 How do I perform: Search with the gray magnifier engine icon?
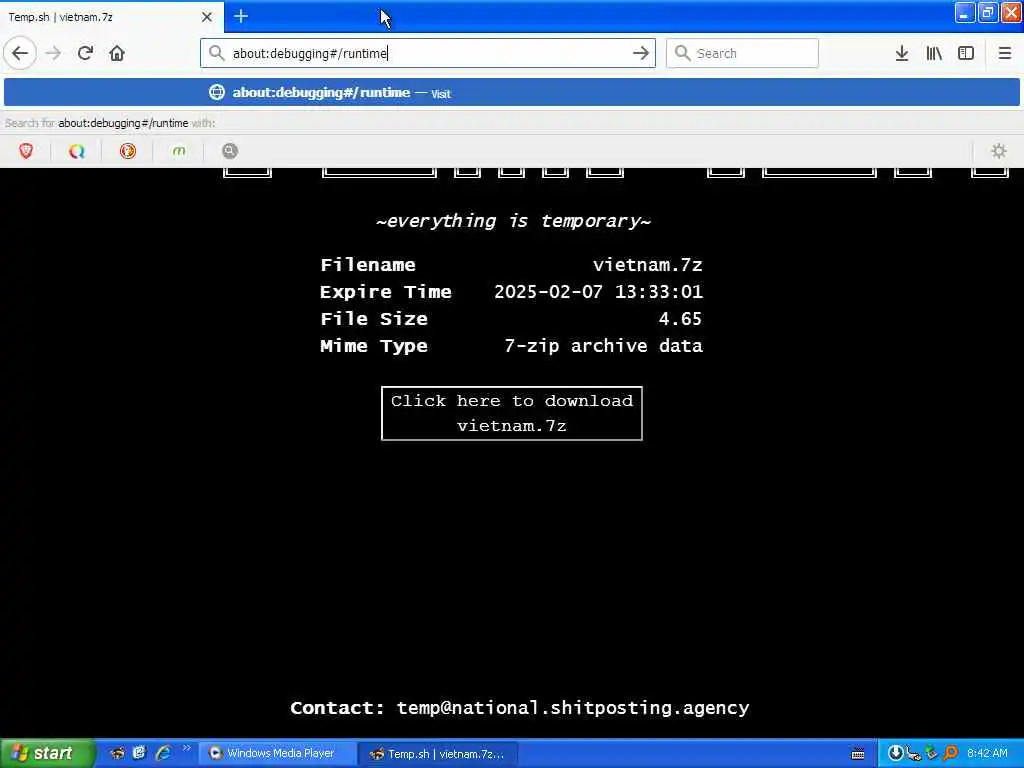click(229, 152)
